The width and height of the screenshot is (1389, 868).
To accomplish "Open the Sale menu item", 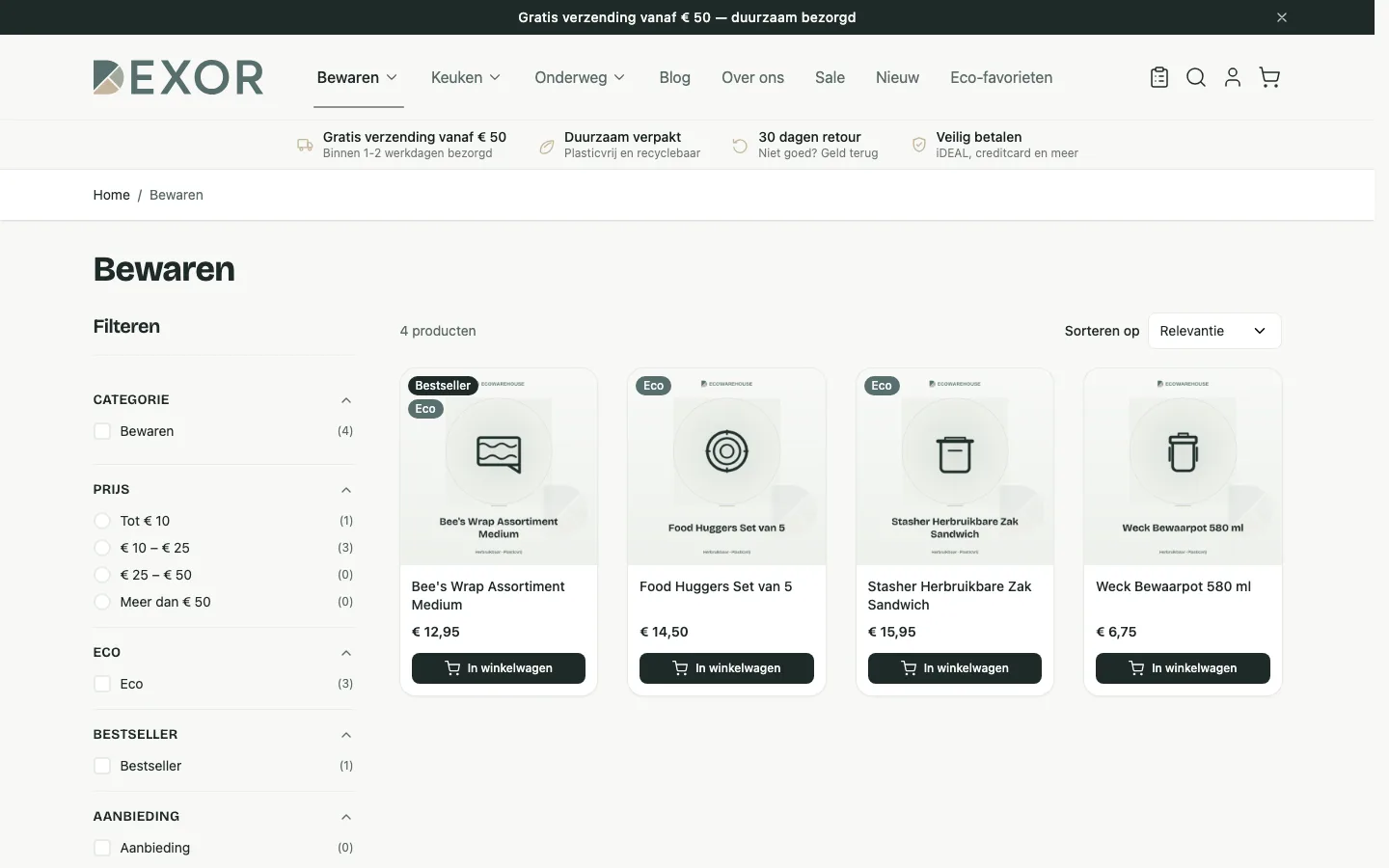I will click(x=830, y=77).
